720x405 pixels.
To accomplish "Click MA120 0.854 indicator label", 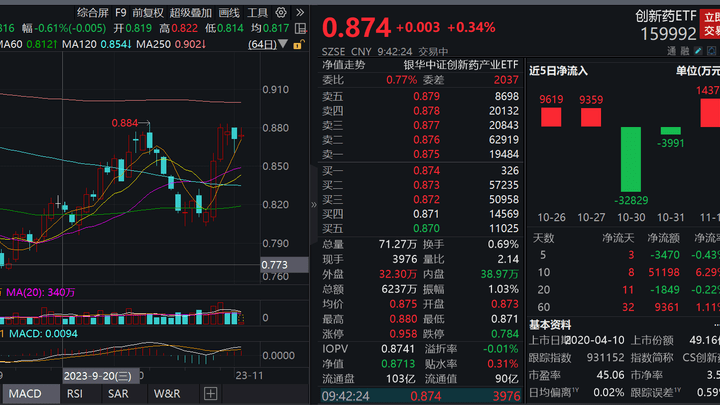I will [x=96, y=45].
